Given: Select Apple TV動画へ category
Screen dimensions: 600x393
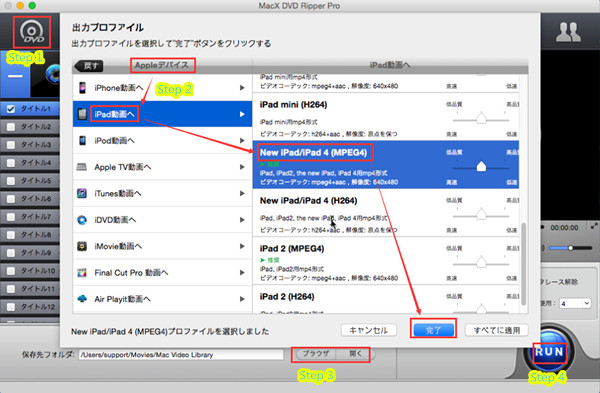Looking at the screenshot, I should tap(162, 167).
